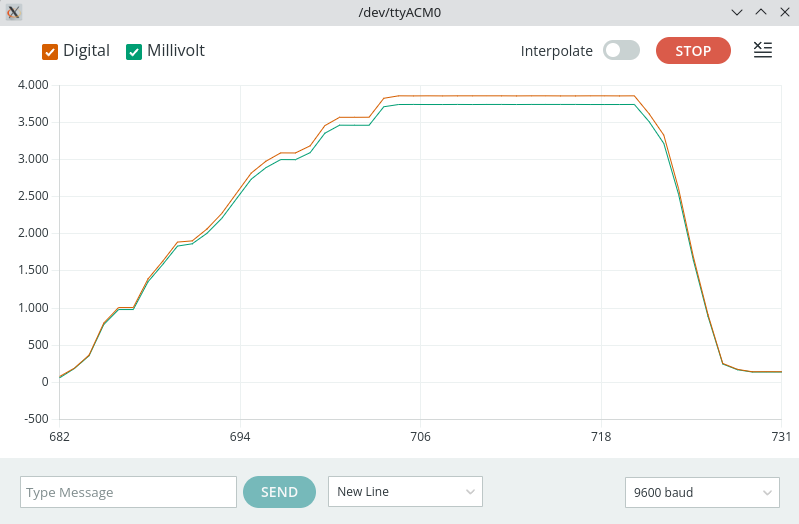Enable the Interpolate switch

621,51
